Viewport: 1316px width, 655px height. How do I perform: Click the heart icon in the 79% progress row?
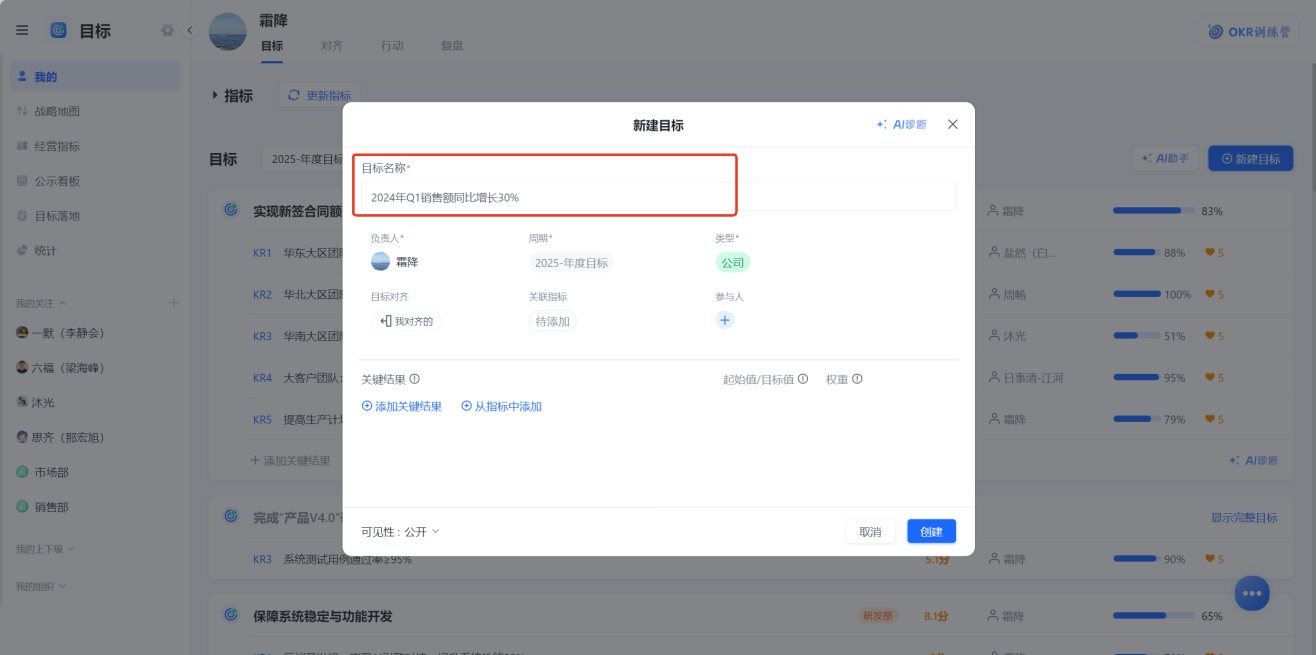click(x=1209, y=419)
